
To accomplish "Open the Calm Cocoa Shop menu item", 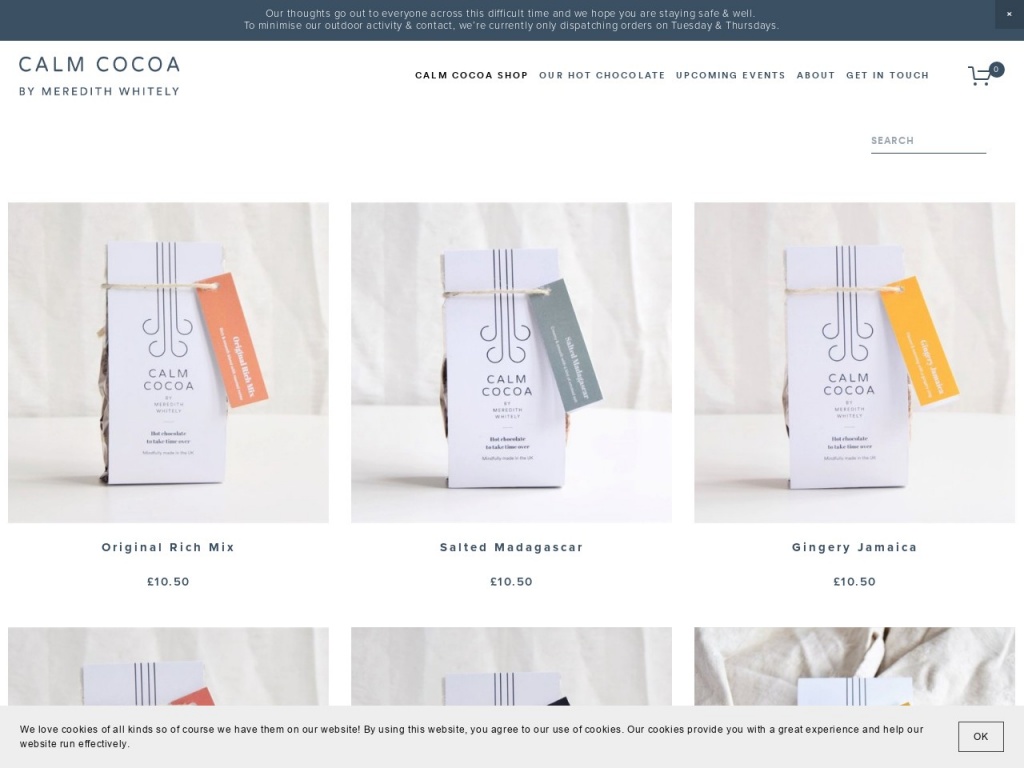I will [471, 75].
